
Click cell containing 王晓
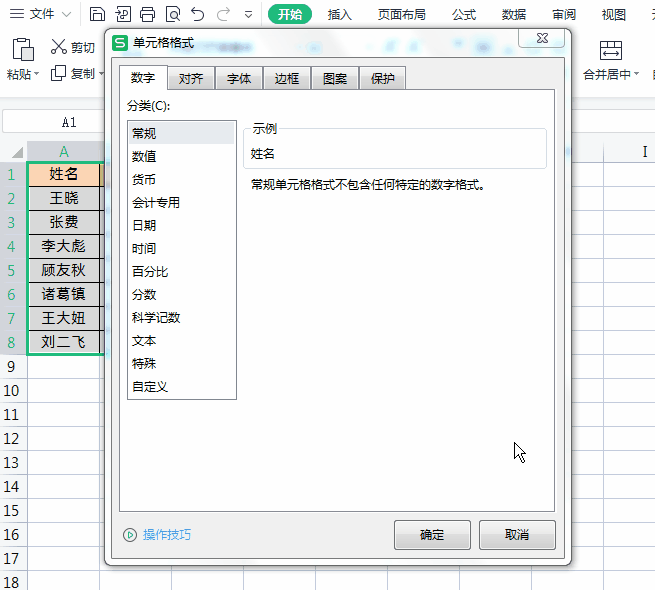coord(63,198)
